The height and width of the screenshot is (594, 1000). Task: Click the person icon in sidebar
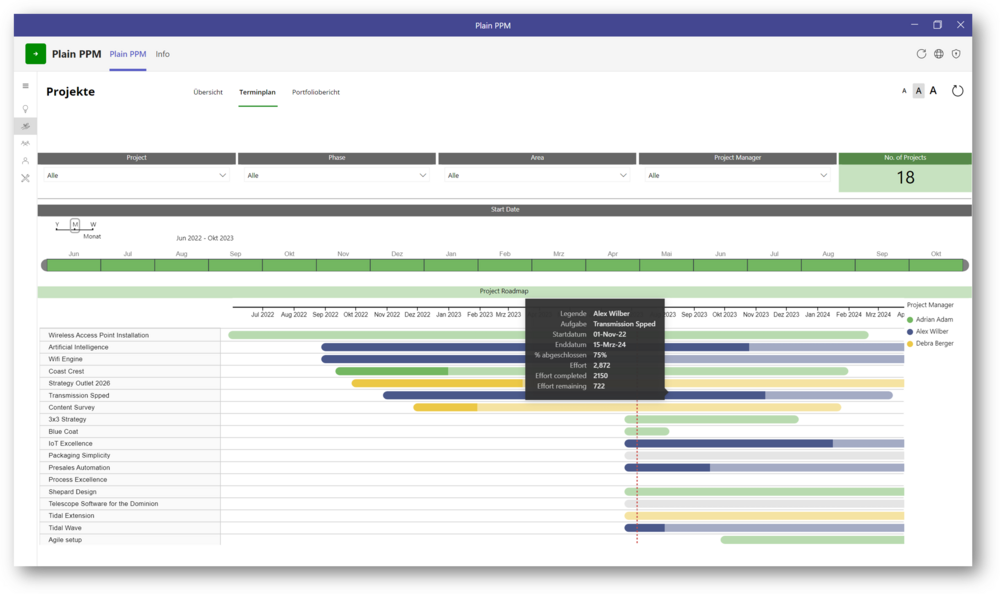pos(26,161)
